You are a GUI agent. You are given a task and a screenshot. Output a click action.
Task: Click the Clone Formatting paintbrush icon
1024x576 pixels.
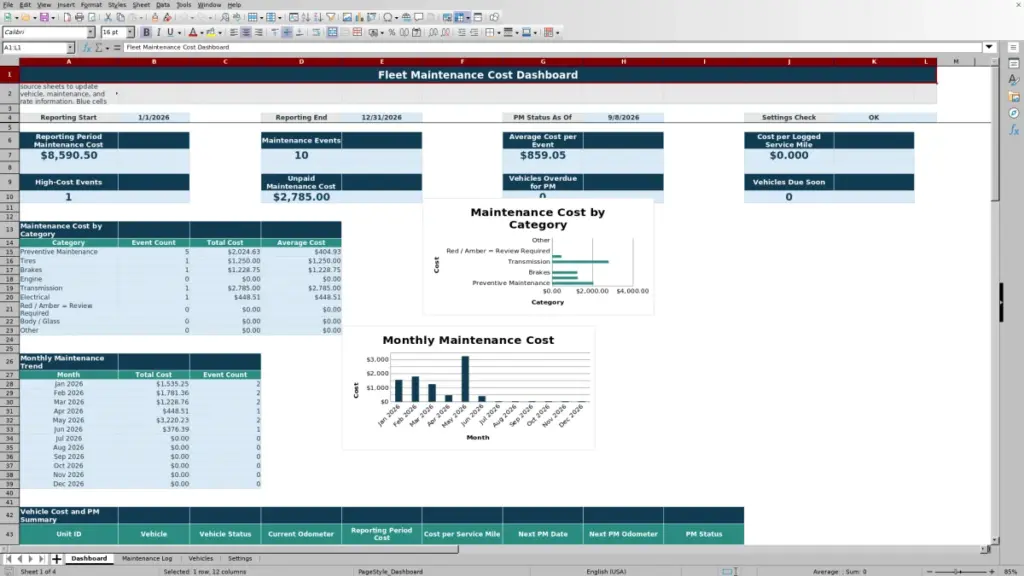[x=155, y=17]
